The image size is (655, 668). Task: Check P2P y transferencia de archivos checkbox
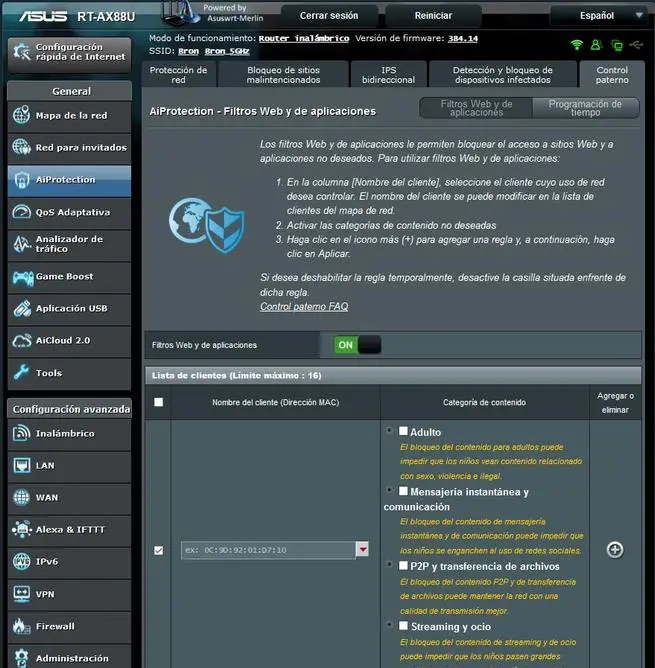[x=403, y=565]
